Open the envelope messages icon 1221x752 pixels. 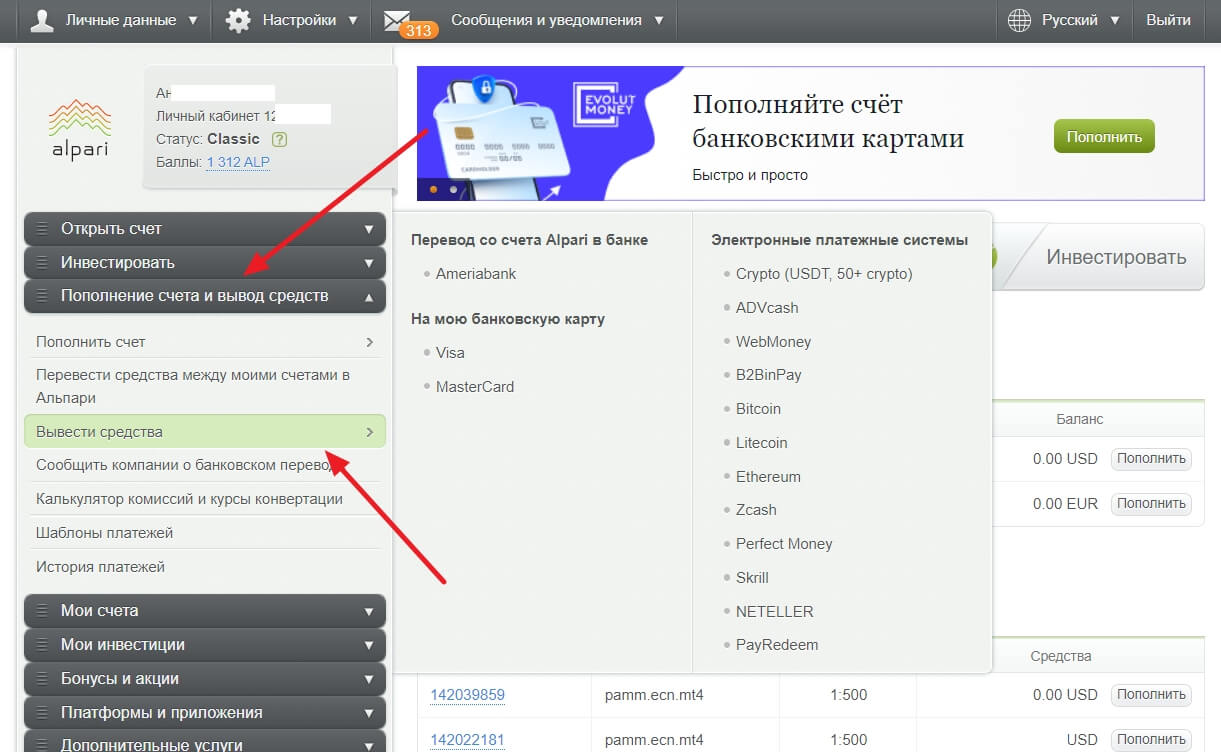[397, 19]
